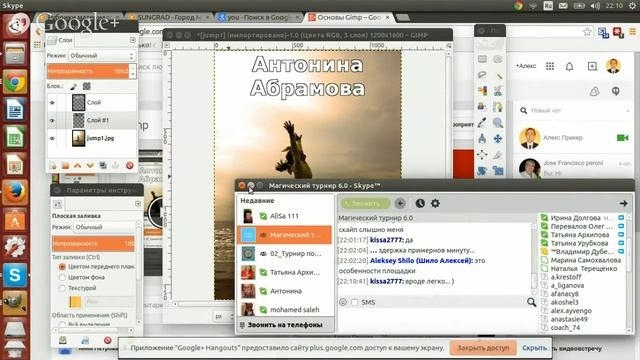Select the Move tool in toolbox
The width and height of the screenshot is (640, 360).
(498, 139)
